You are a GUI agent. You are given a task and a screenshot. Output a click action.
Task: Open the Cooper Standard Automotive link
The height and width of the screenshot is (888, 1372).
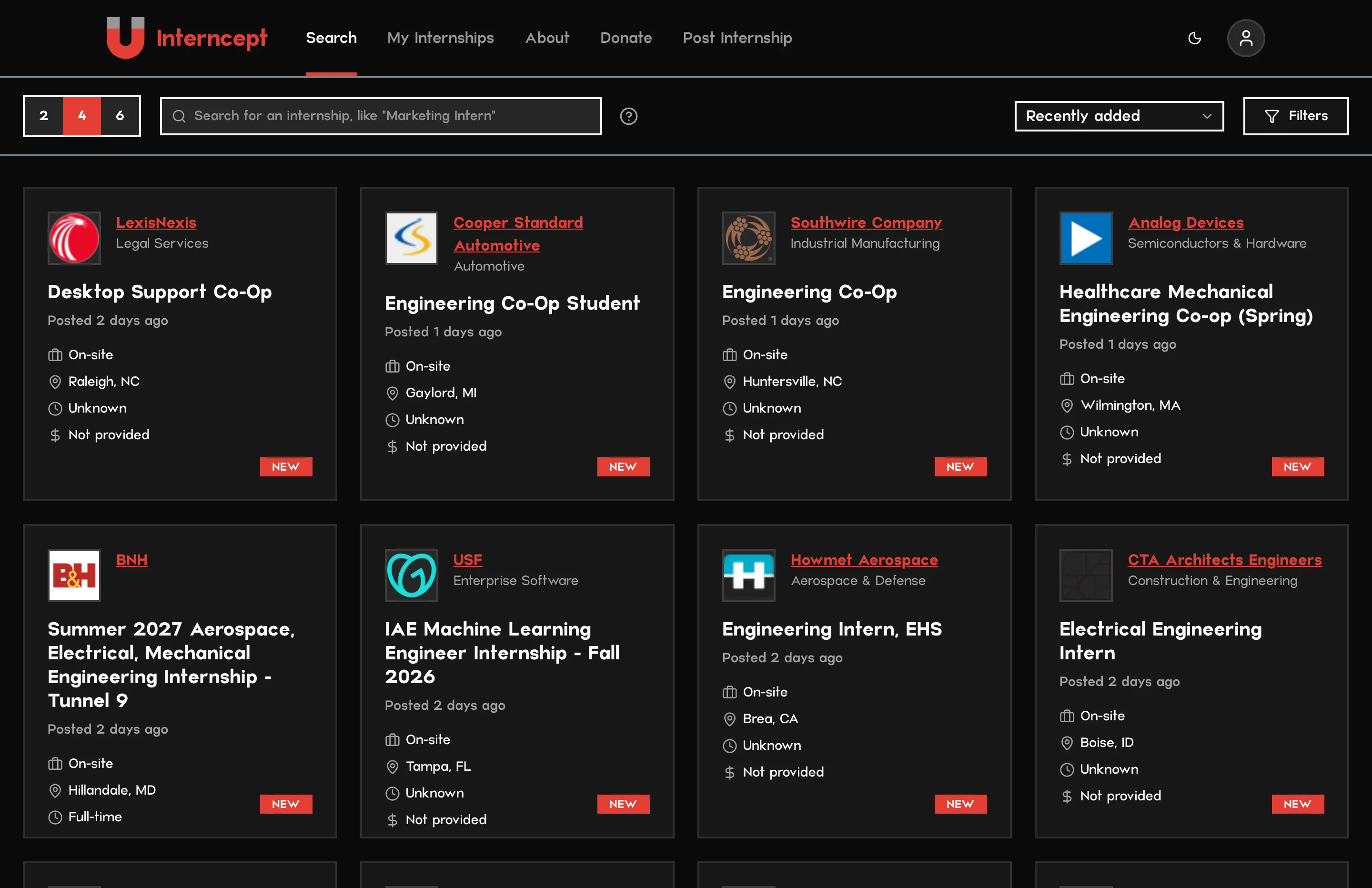tap(518, 233)
